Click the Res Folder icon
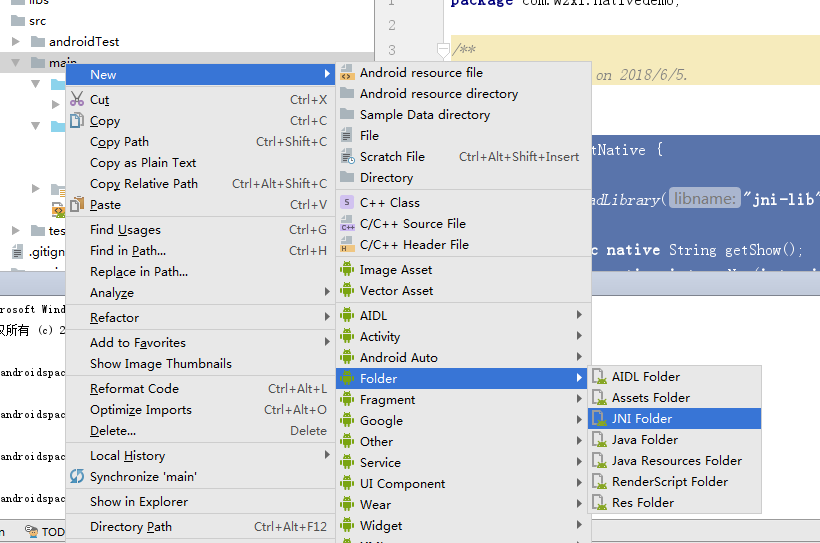Screen dimensions: 820x543 (599, 503)
